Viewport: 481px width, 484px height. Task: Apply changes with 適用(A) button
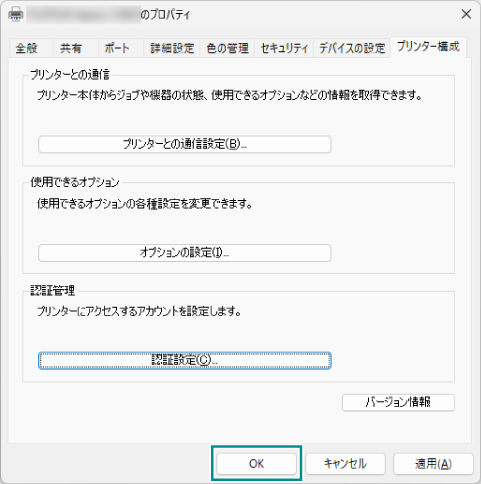tap(433, 463)
